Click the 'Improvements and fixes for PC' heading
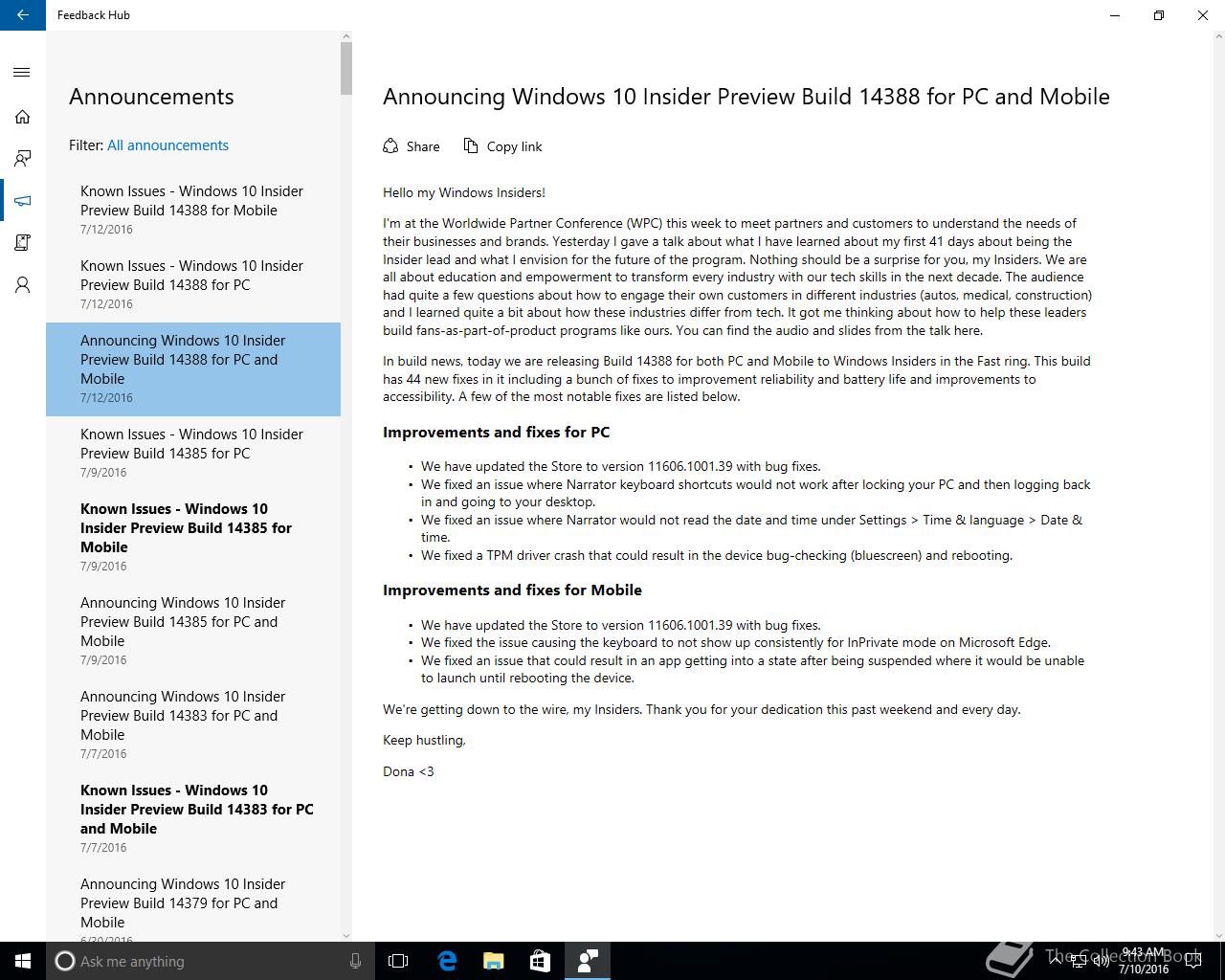 tap(496, 433)
